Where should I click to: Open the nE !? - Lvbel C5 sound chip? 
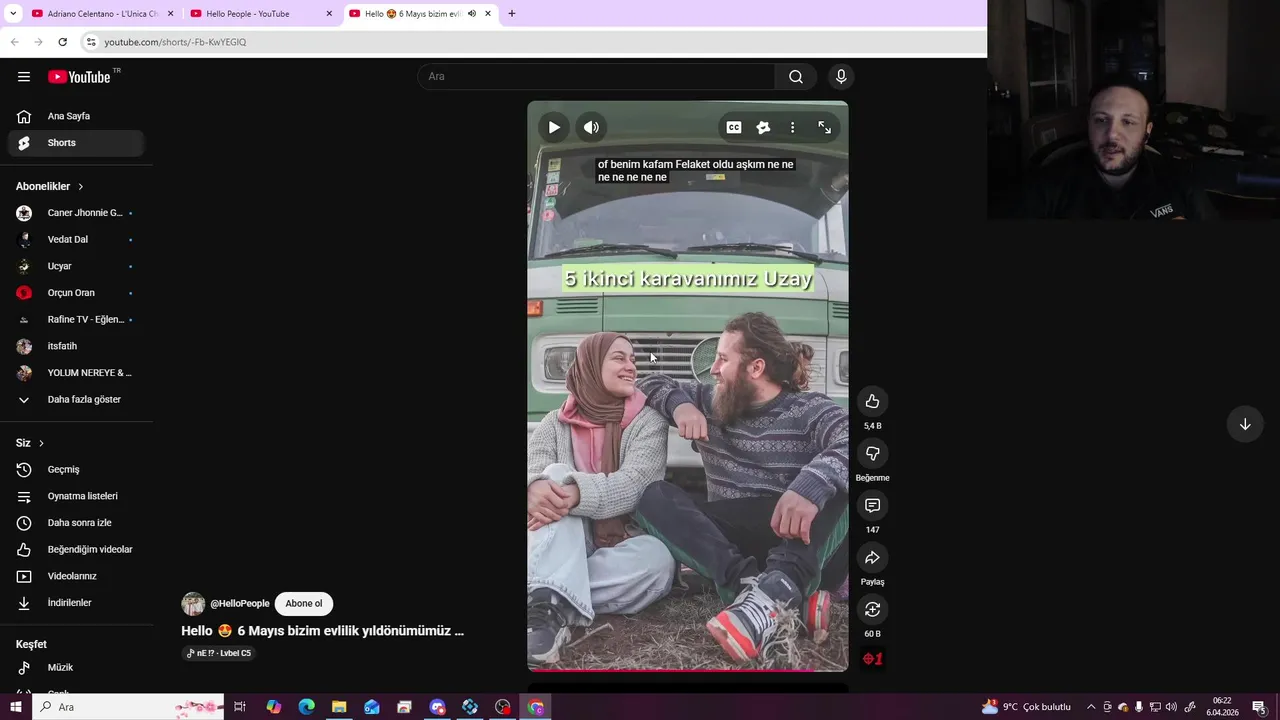click(x=219, y=653)
